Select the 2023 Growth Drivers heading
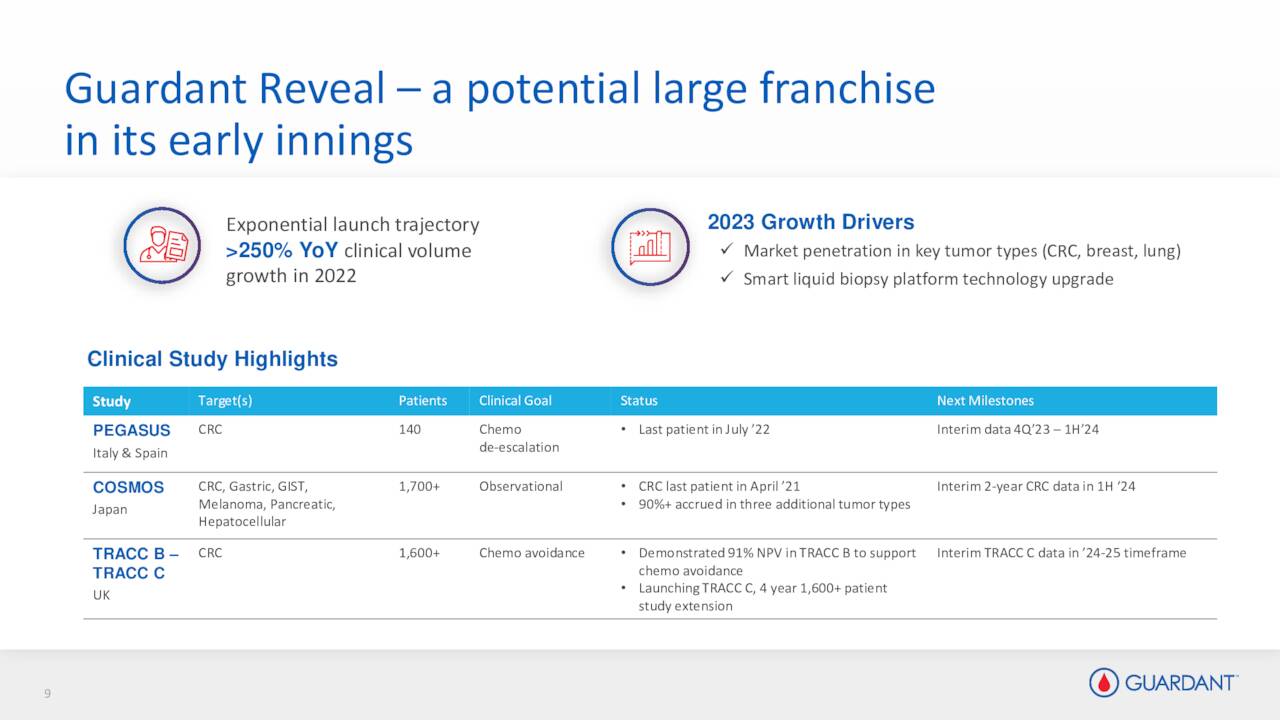The image size is (1280, 720). pyautogui.click(x=810, y=222)
